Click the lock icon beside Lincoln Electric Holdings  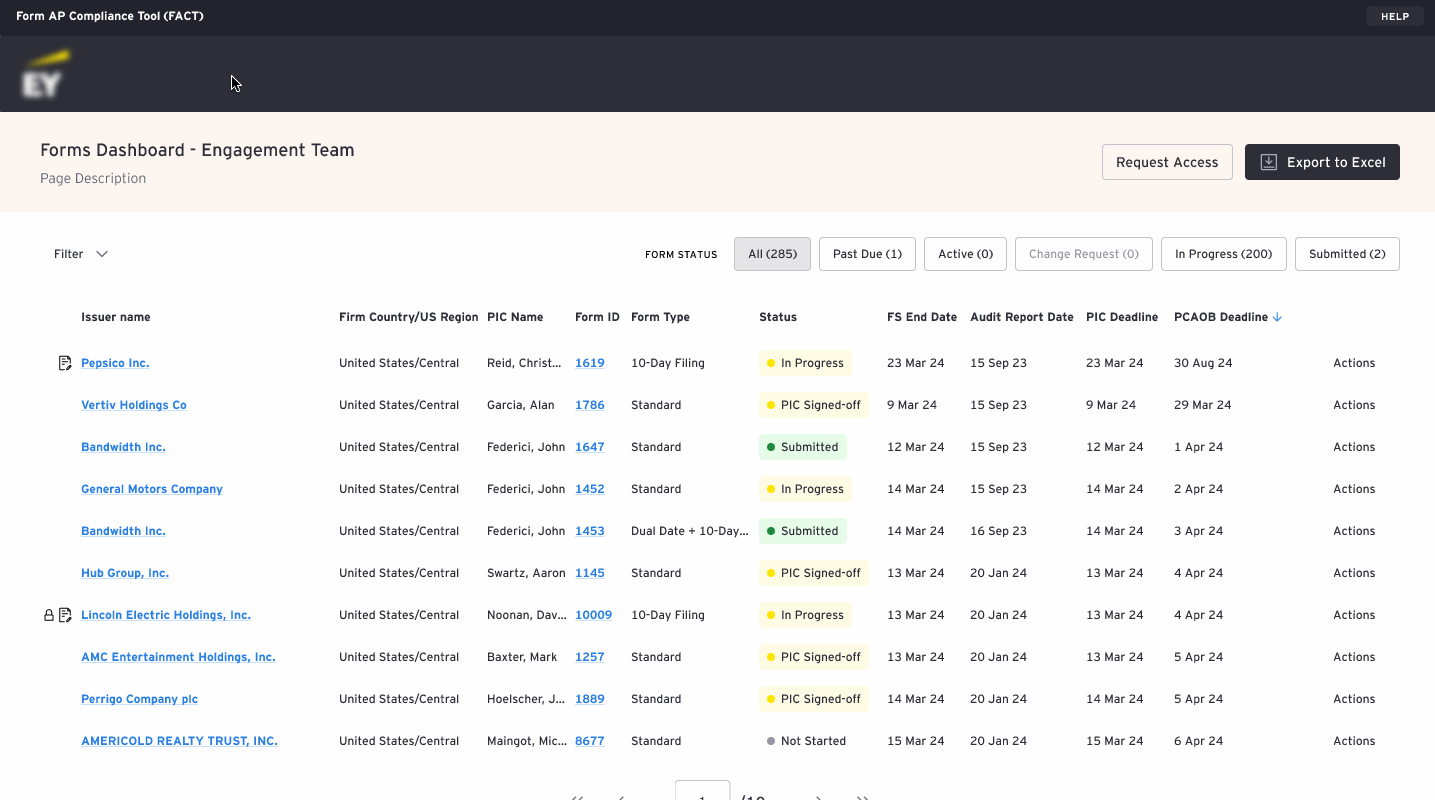(49, 615)
